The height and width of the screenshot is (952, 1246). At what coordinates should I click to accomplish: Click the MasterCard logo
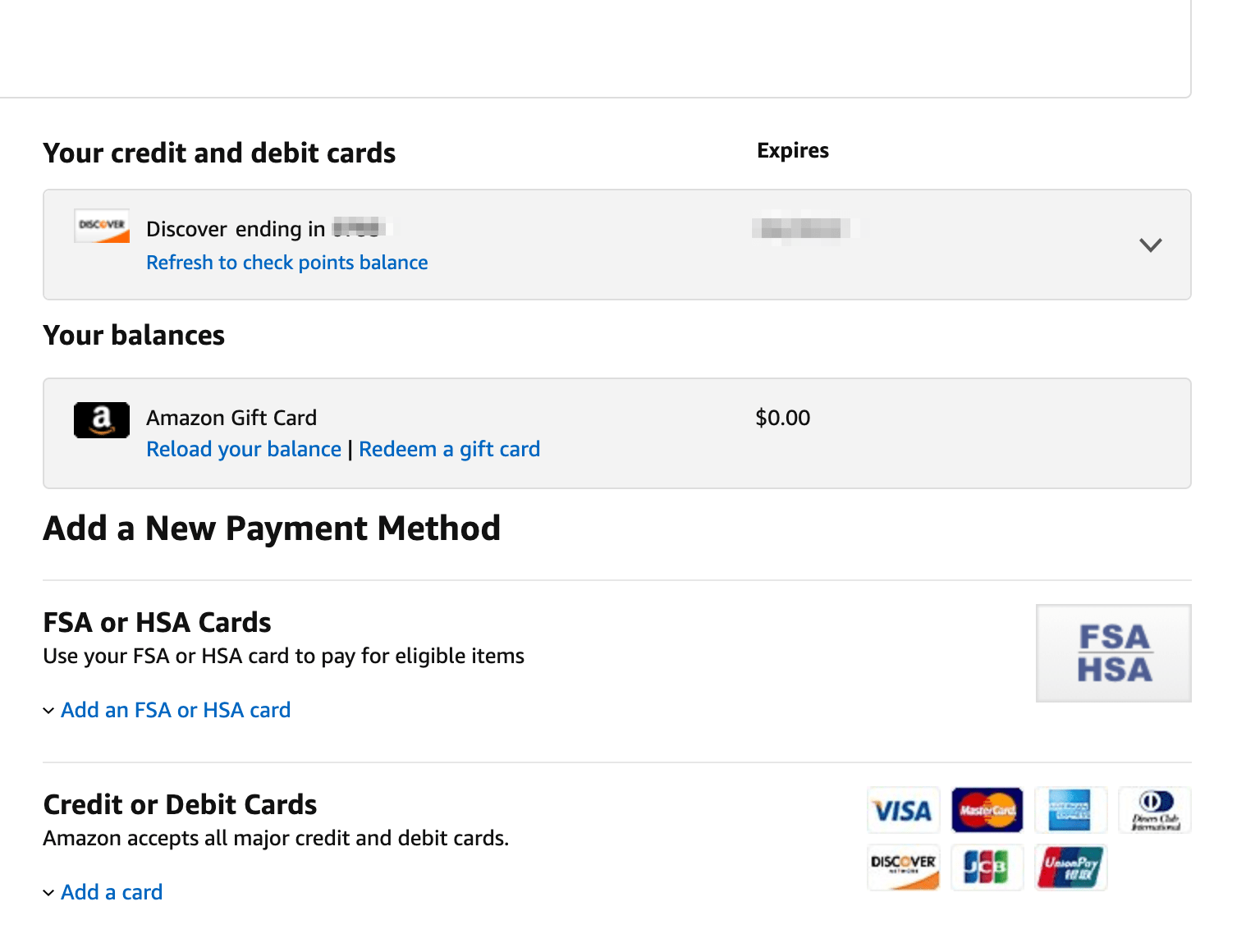987,810
